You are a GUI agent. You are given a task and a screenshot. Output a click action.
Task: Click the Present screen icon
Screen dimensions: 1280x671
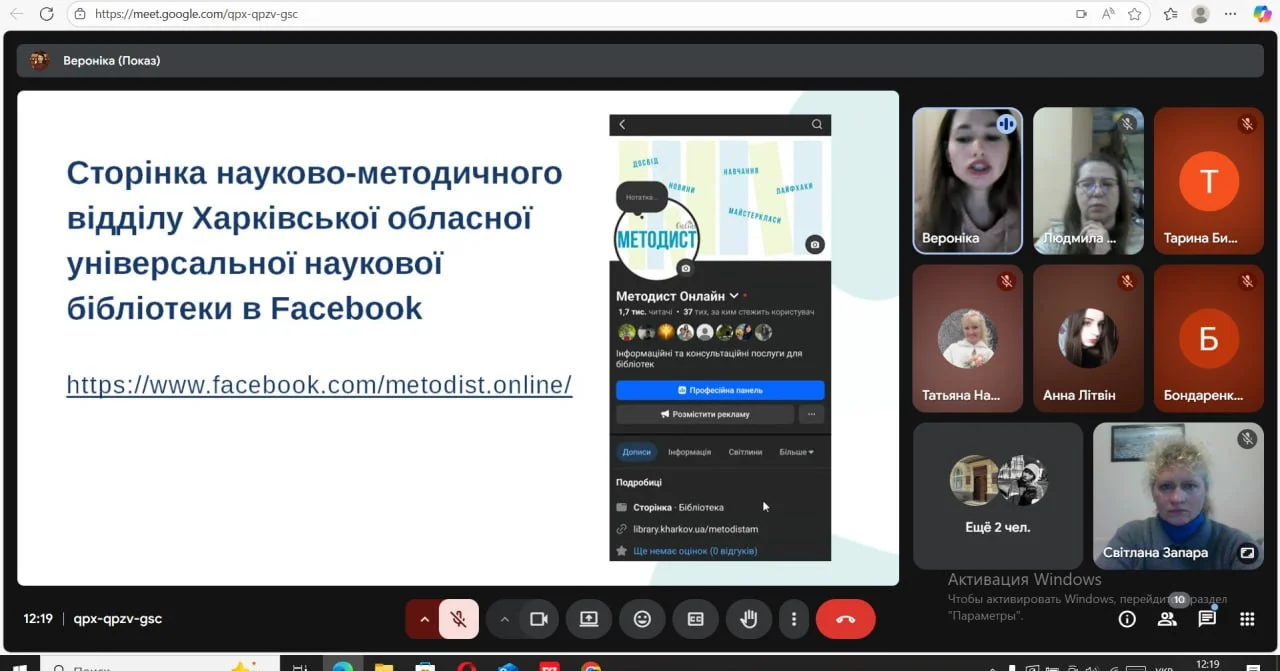(x=589, y=619)
